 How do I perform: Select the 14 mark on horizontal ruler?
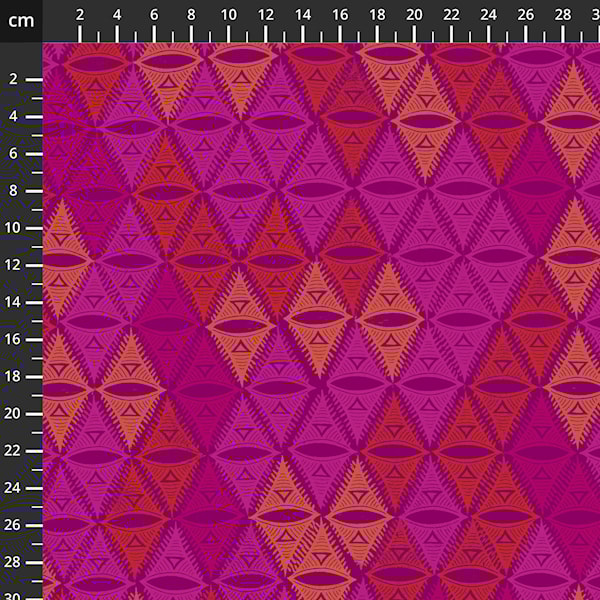pyautogui.click(x=302, y=15)
